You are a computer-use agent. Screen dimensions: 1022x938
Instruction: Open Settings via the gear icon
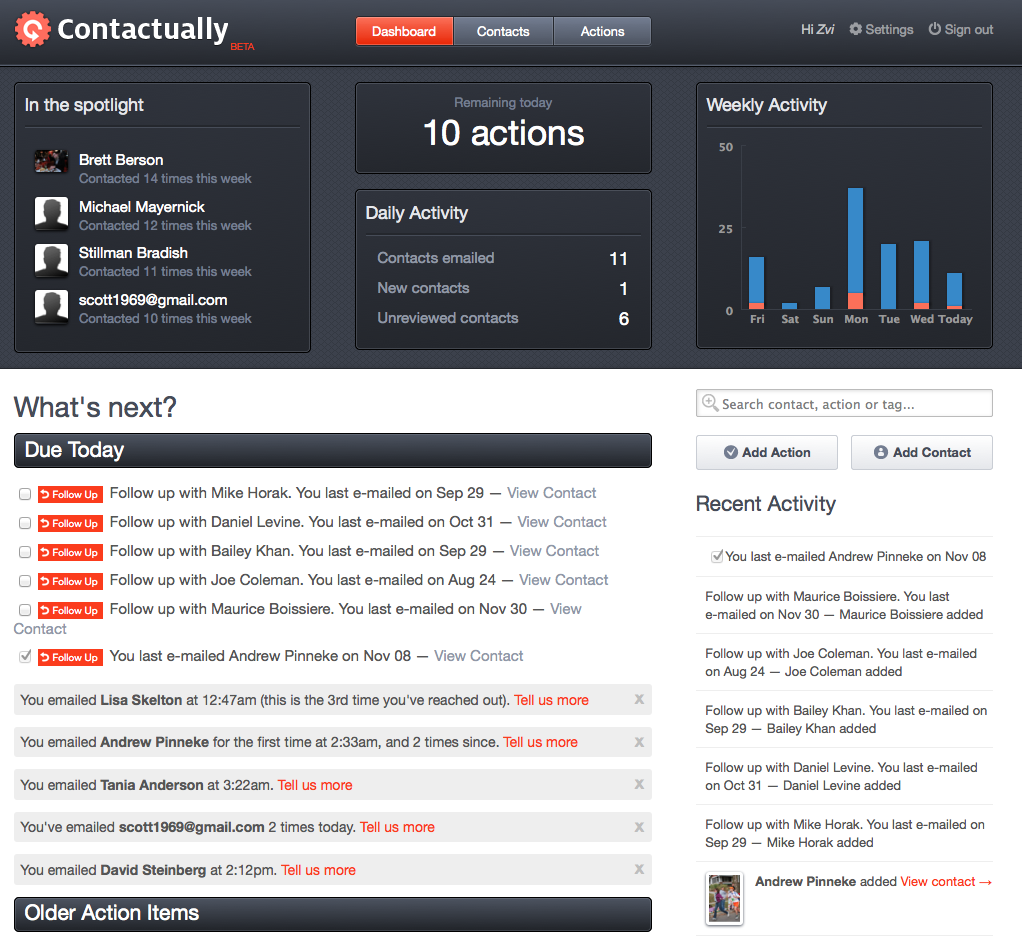pos(855,29)
